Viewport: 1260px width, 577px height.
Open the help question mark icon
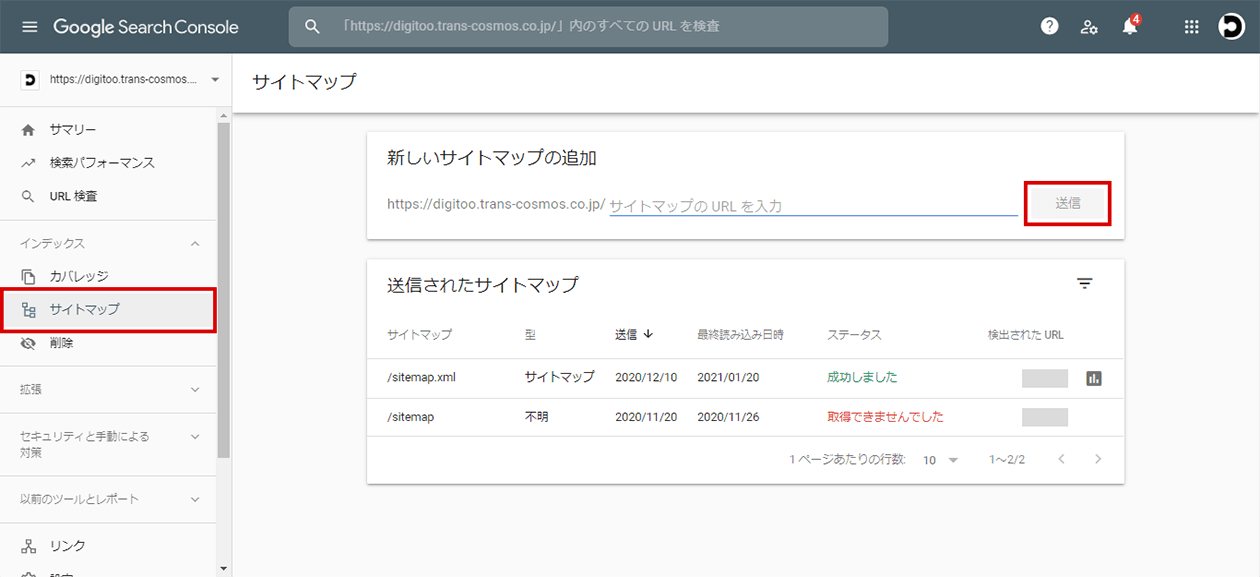(x=1049, y=27)
